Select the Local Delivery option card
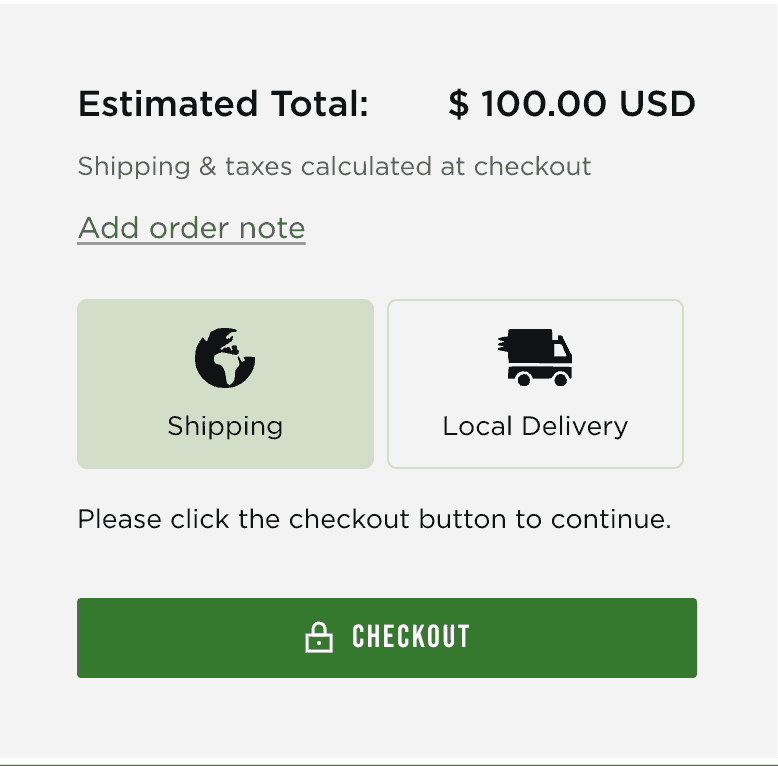Viewport: 778px width, 766px height. point(535,384)
